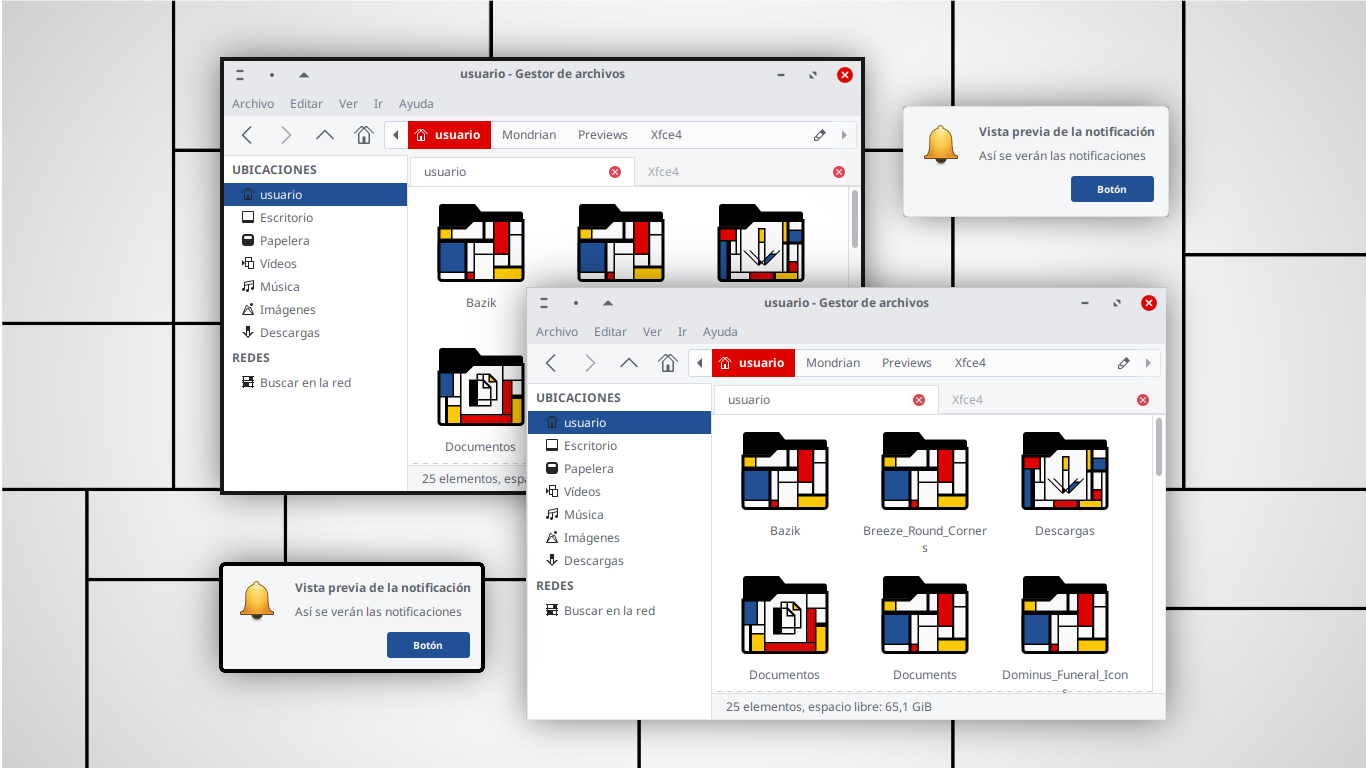Screen dimensions: 1366x768
Task: Open window menu button of front window titlebar
Action: (x=543, y=303)
